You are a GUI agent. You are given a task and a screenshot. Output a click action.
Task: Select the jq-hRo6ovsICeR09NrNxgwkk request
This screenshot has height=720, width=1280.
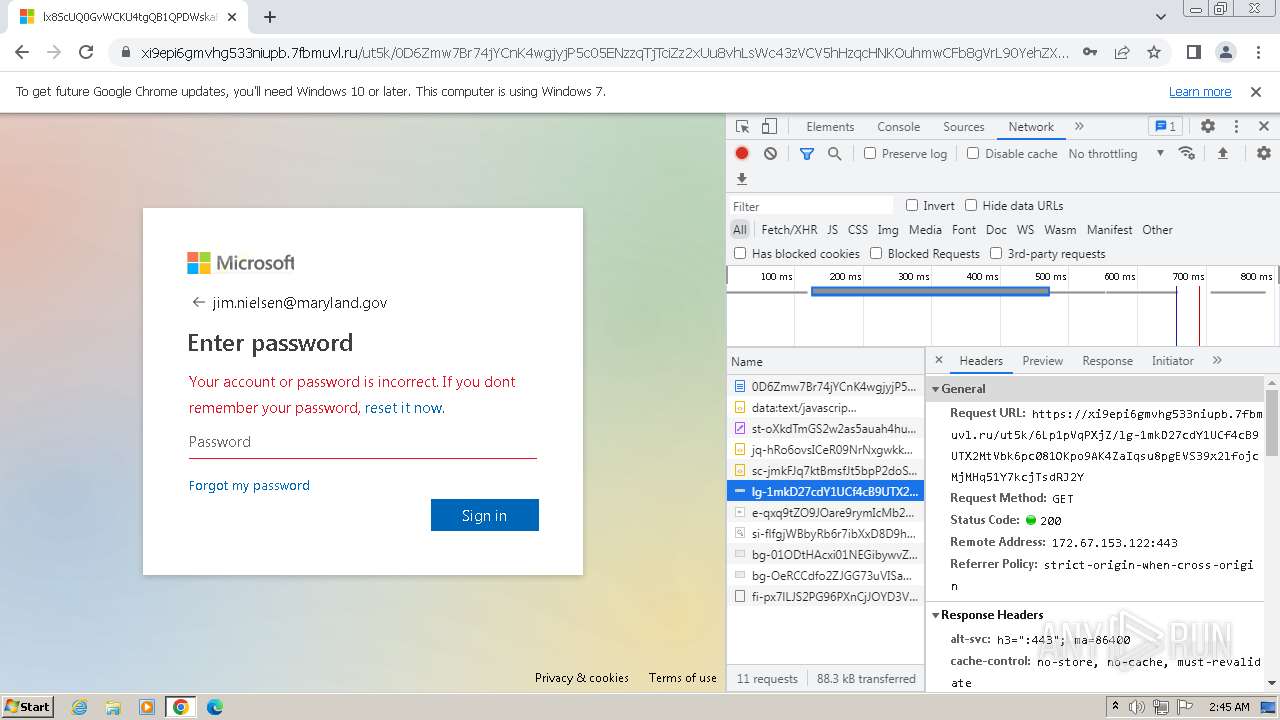pyautogui.click(x=825, y=449)
